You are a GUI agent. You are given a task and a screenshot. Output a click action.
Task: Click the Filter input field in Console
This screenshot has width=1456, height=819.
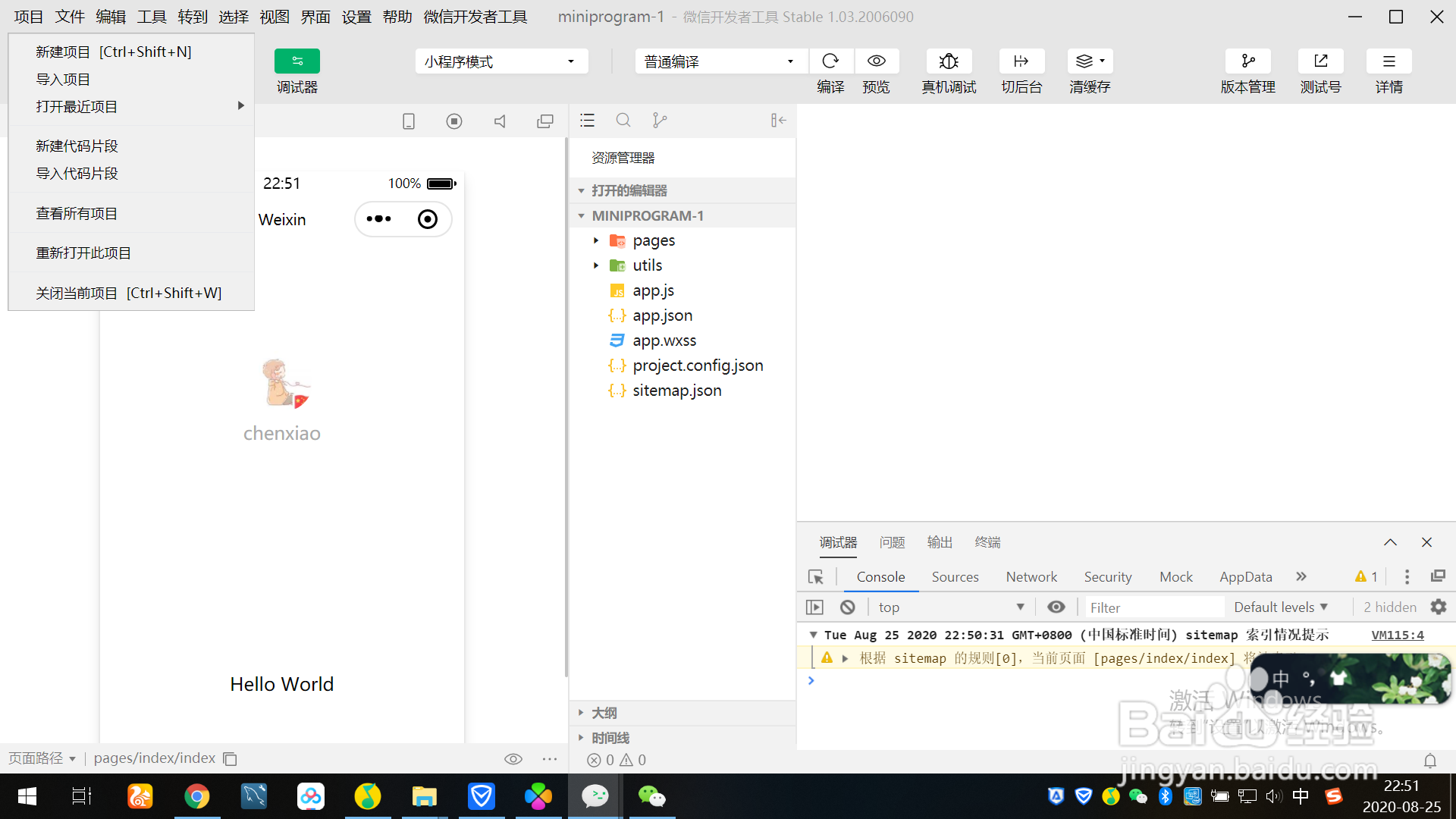[1153, 607]
